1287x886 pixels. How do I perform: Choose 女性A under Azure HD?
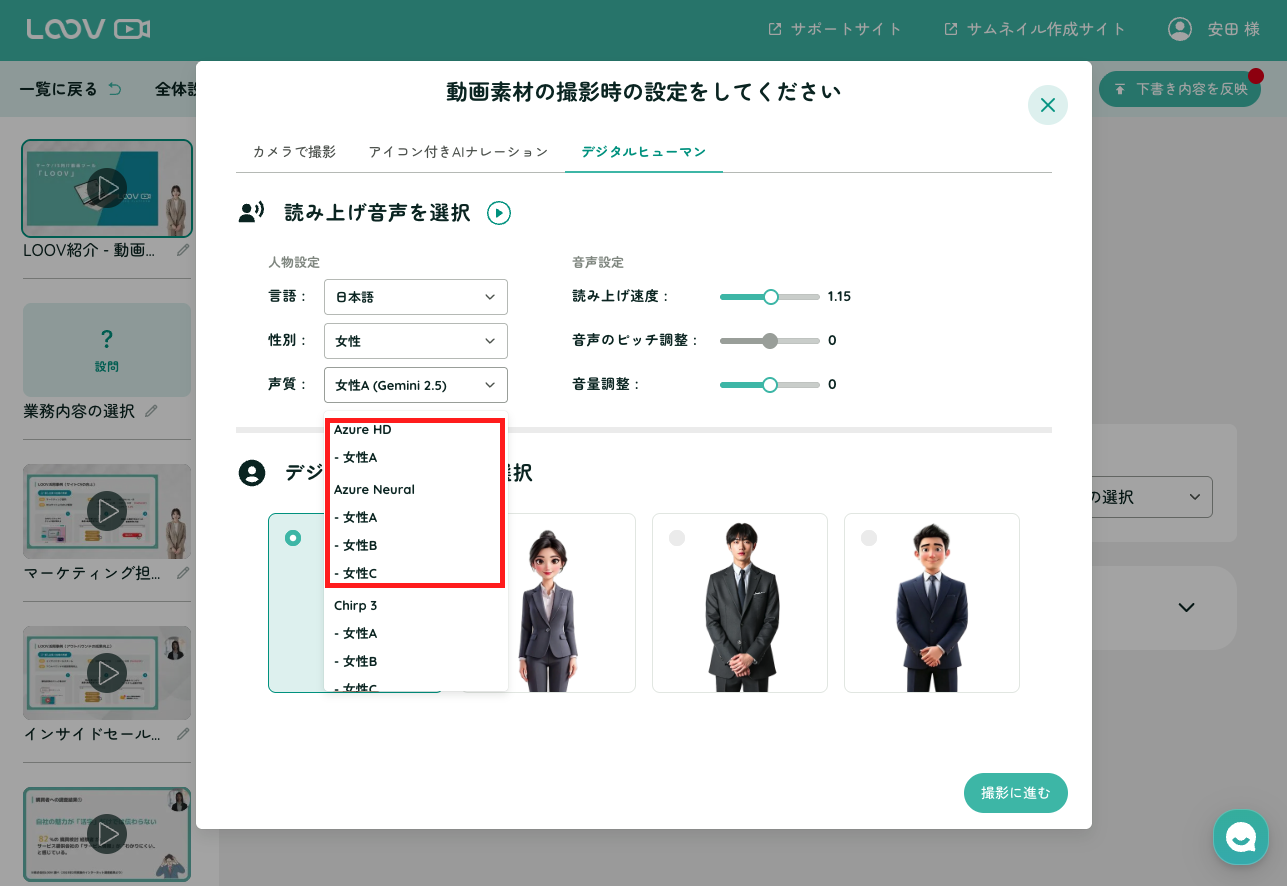(416, 458)
